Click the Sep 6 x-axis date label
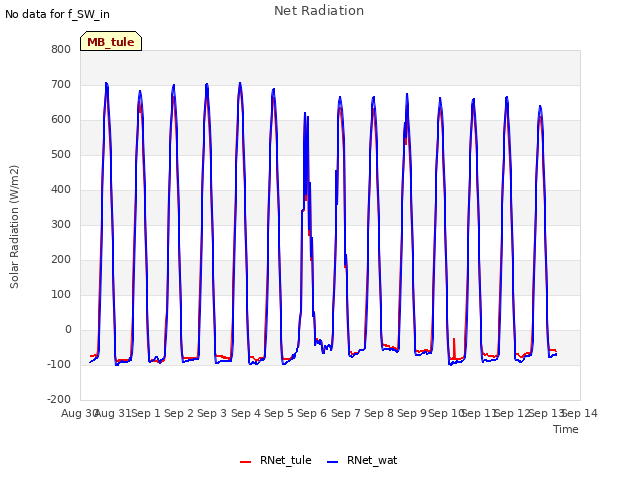 point(312,413)
